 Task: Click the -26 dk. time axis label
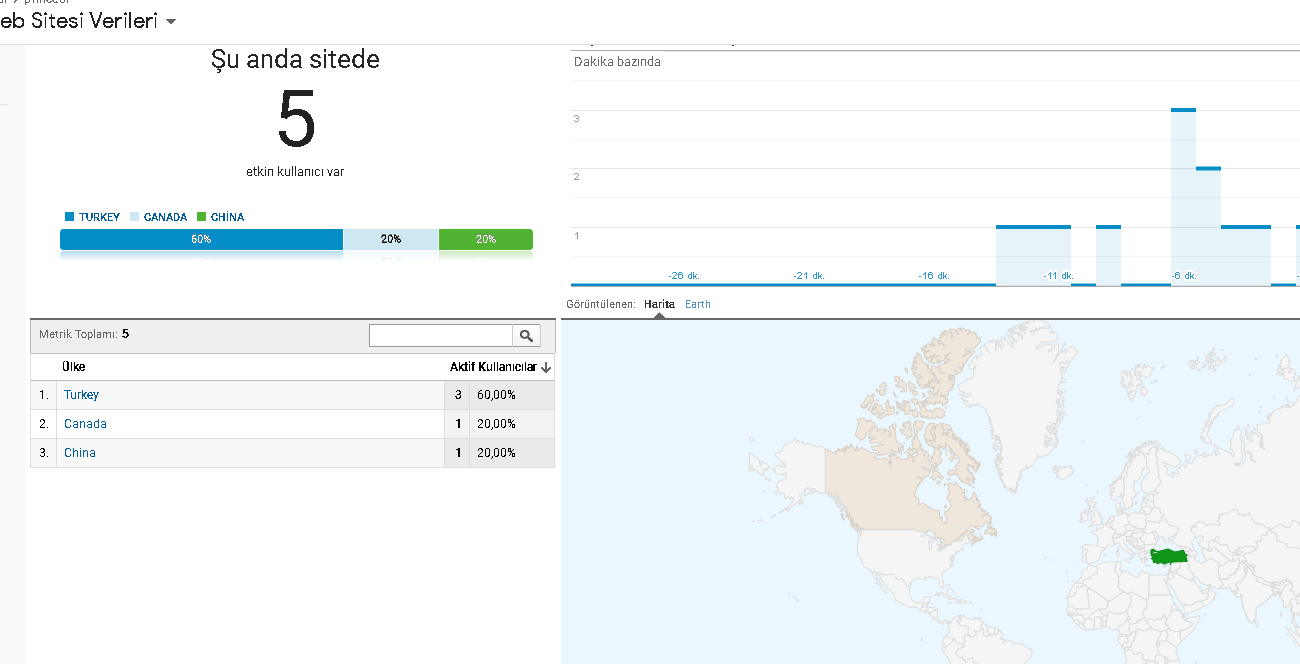(x=684, y=276)
